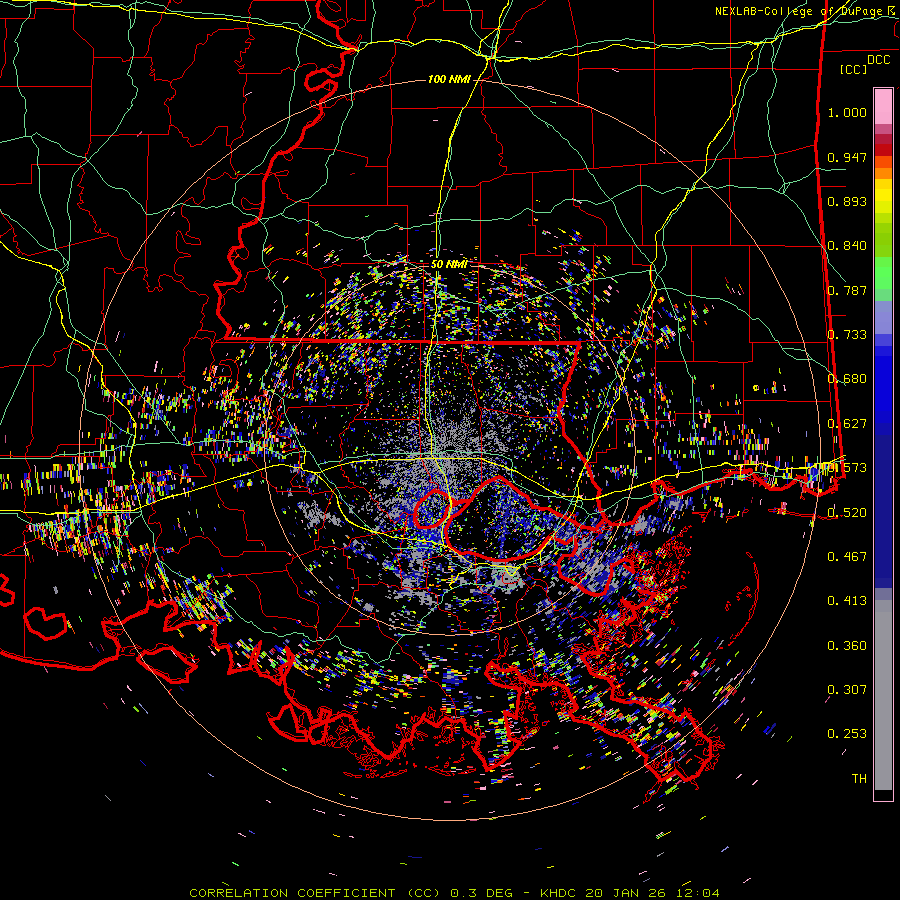The width and height of the screenshot is (900, 900).
Task: Click the 0.840 scale value
Action: (x=847, y=246)
